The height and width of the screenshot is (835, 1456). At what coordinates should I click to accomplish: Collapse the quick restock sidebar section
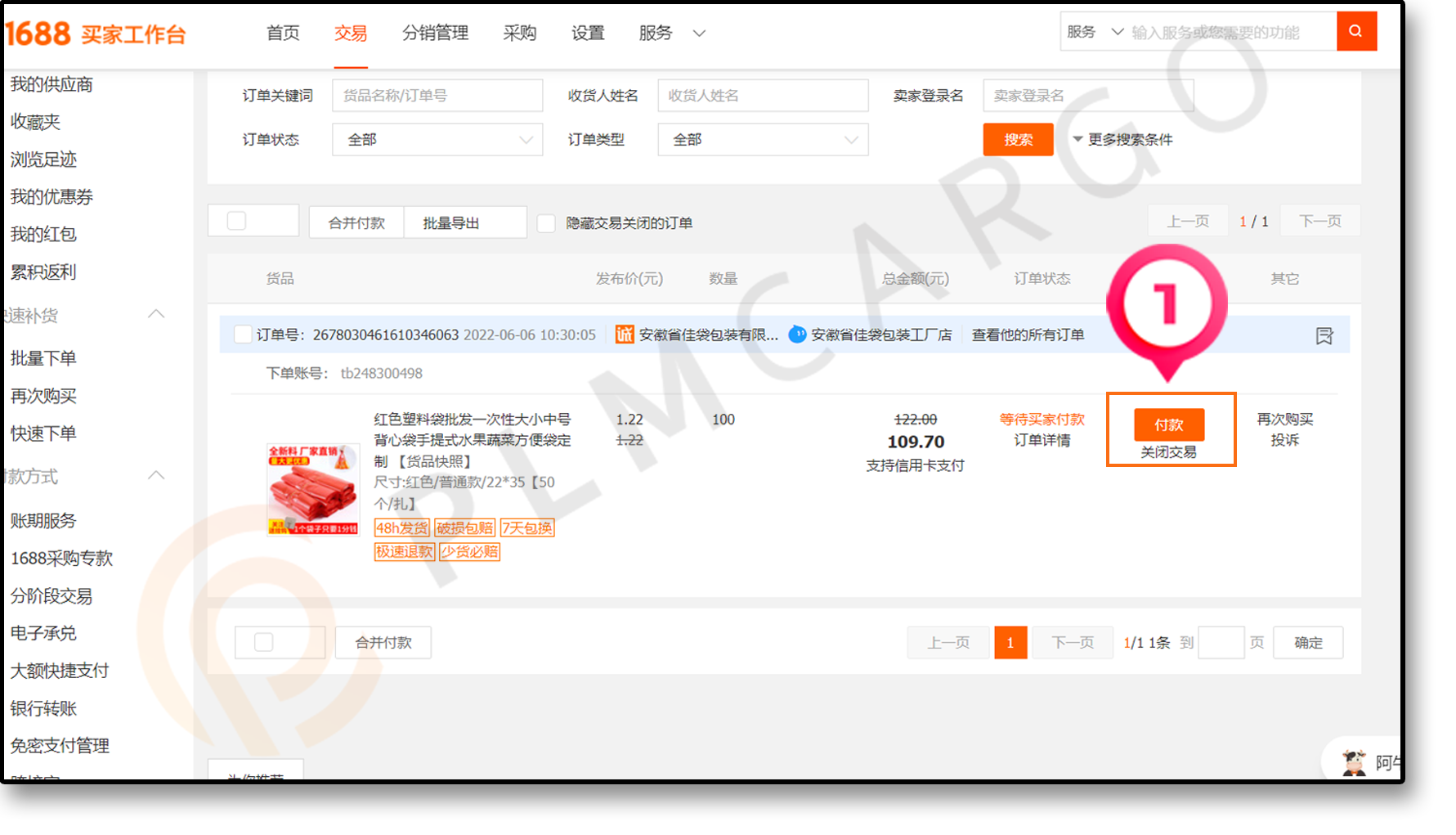coord(156,315)
